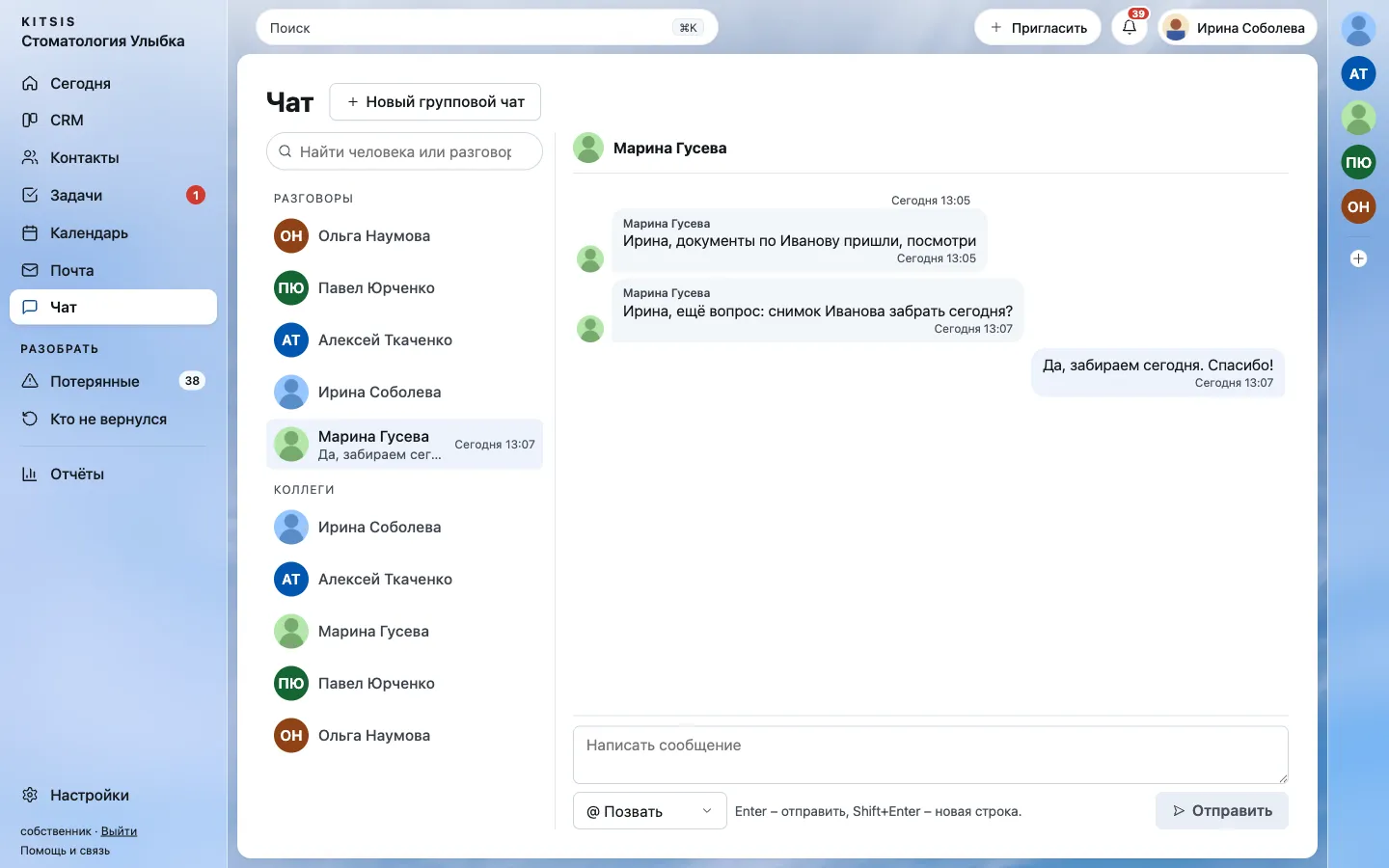This screenshot has width=1389, height=868.
Task: Create Новый групповой чат
Action: [435, 101]
